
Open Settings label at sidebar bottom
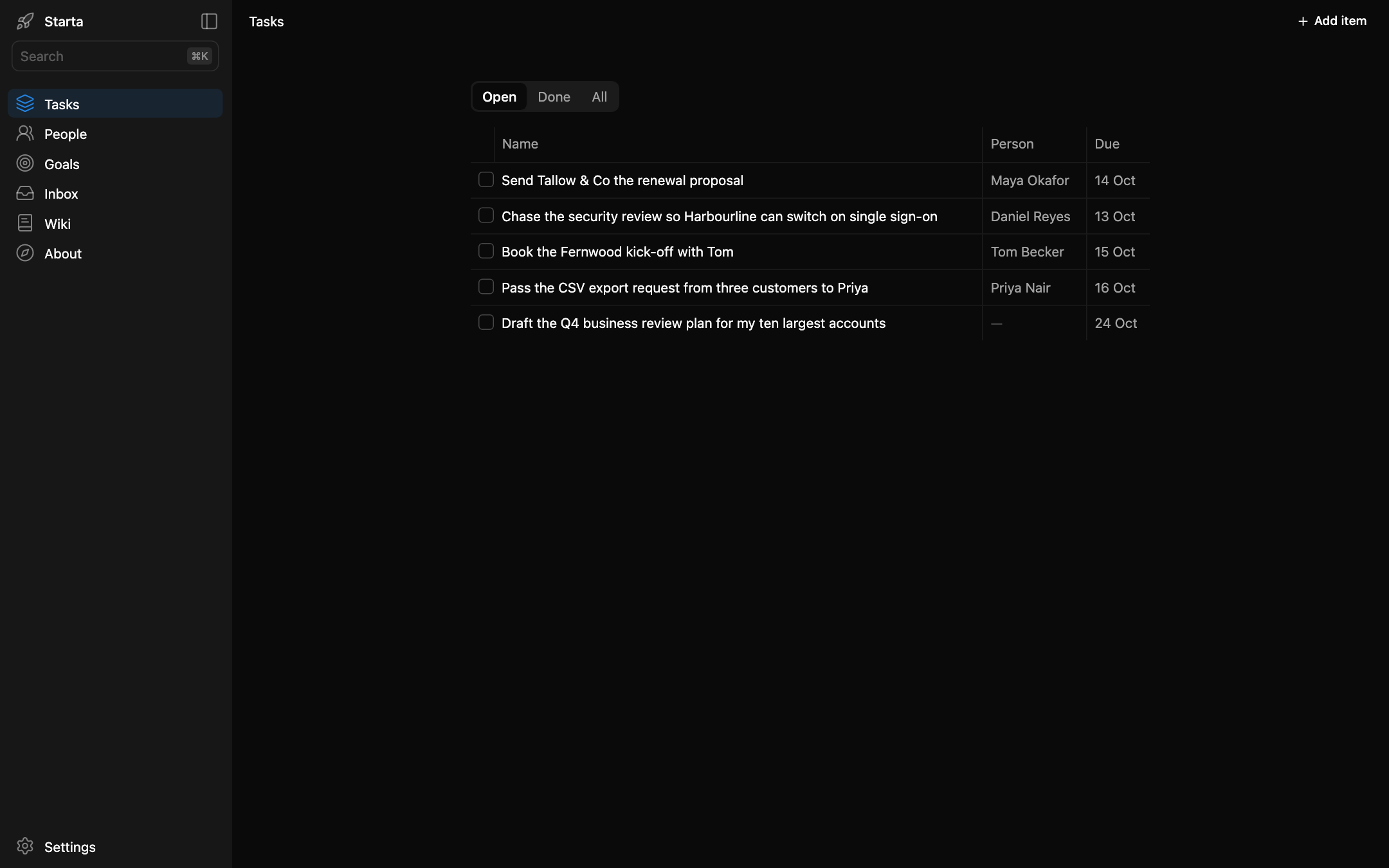tap(70, 847)
